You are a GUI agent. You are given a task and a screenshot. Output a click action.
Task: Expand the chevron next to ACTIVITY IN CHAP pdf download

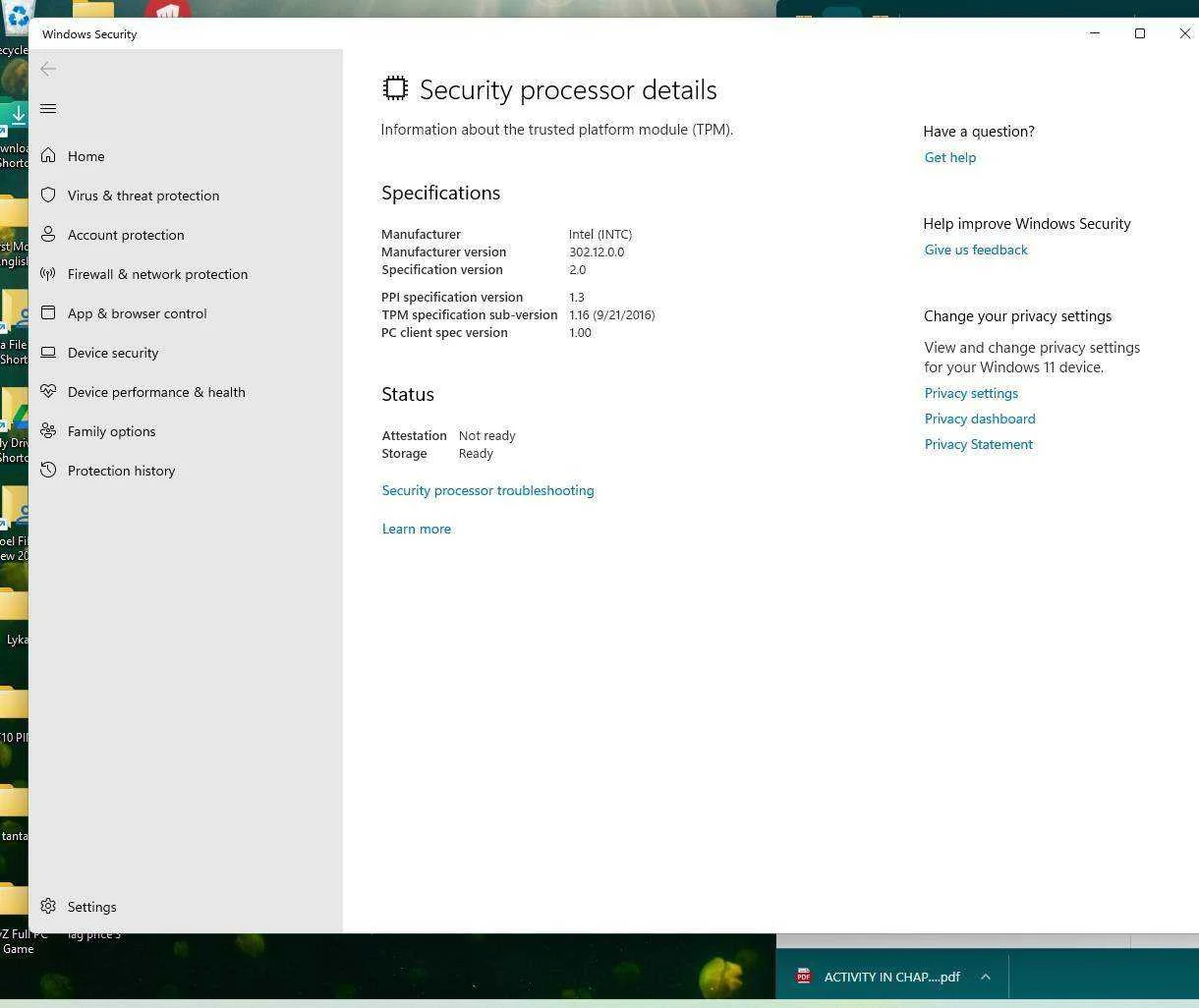[986, 977]
